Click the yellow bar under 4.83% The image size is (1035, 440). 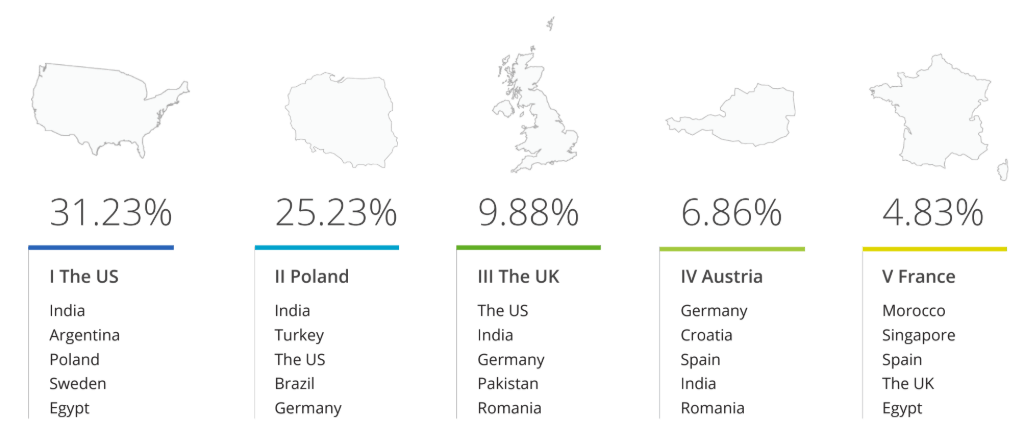tap(934, 248)
